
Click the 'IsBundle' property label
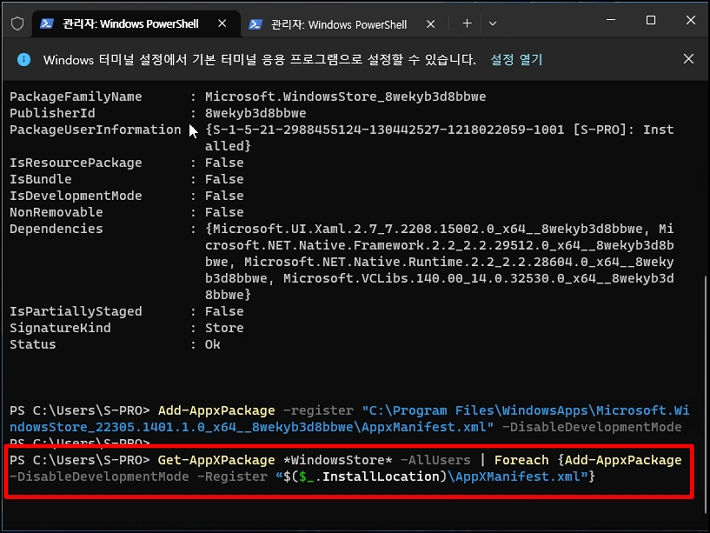coord(40,179)
